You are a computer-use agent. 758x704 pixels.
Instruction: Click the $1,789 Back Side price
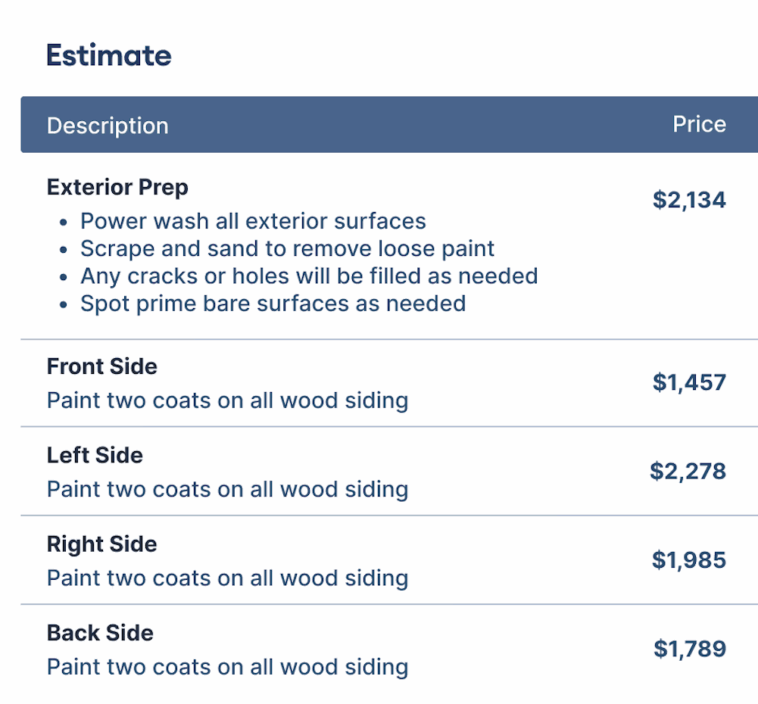690,649
